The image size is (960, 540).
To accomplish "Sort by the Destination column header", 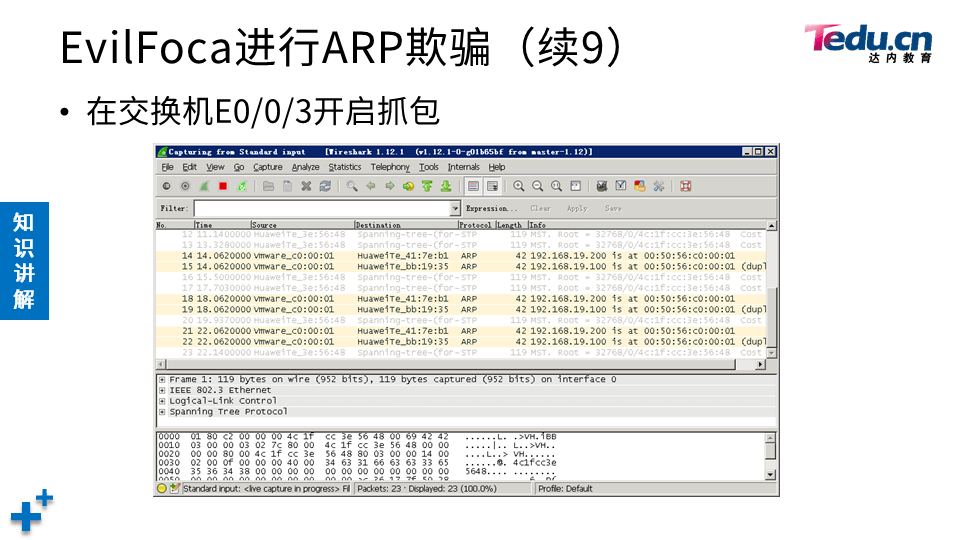I will 406,225.
